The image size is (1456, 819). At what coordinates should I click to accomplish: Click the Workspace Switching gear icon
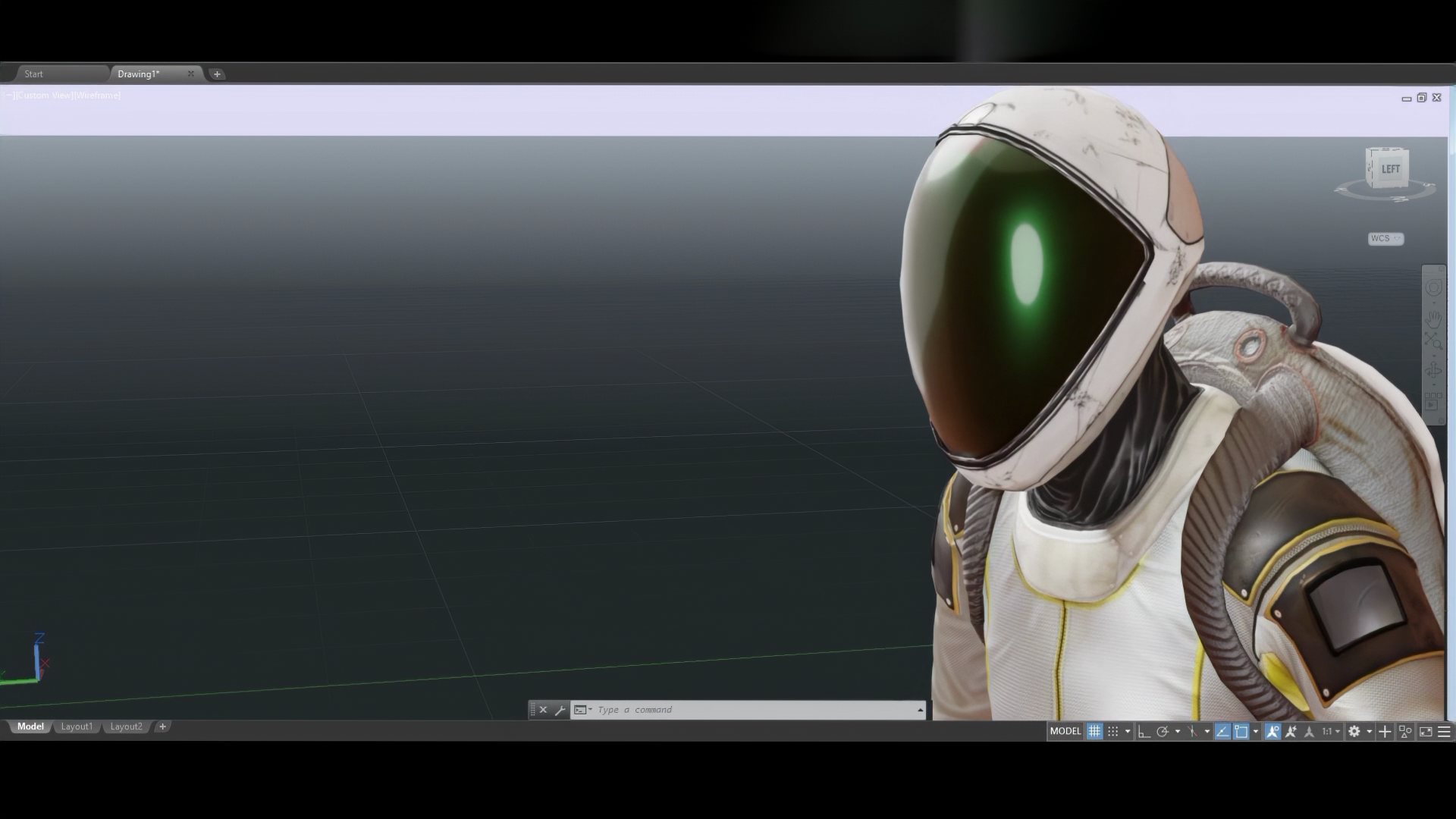tap(1354, 731)
